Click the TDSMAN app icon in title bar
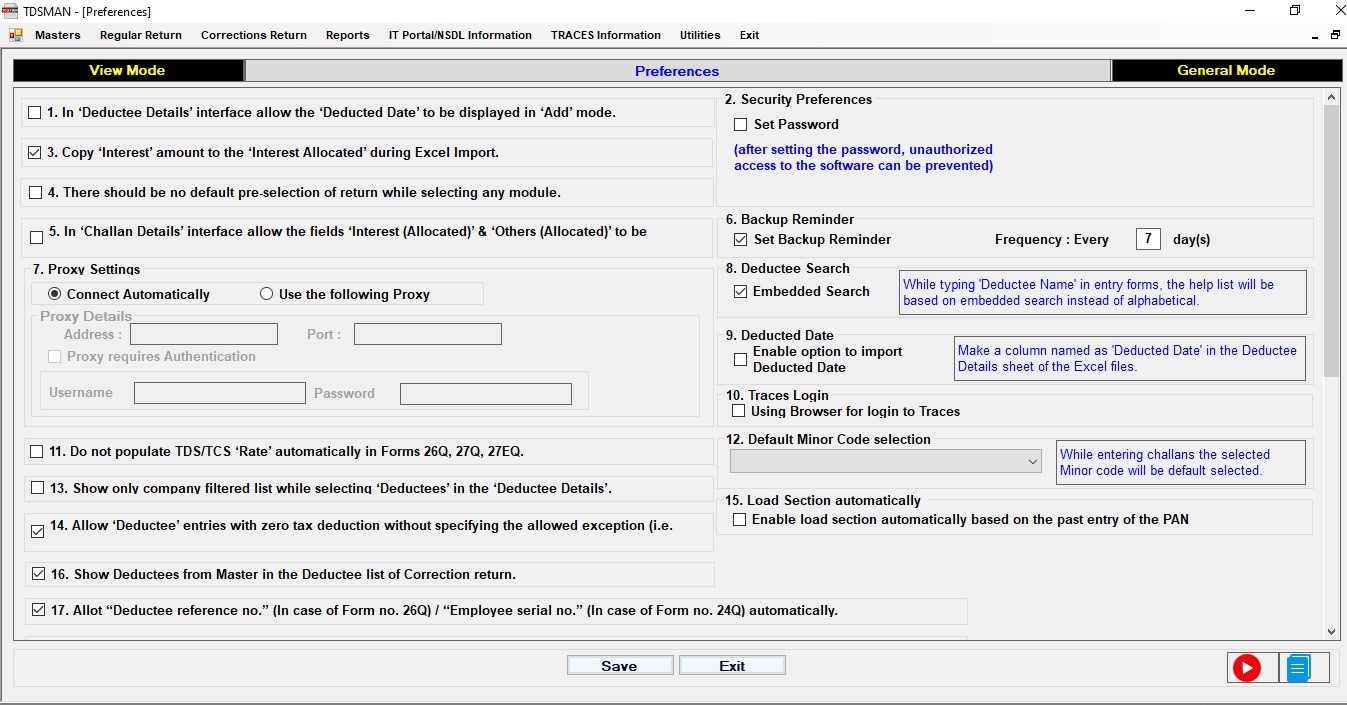The image size is (1347, 705). (x=11, y=11)
